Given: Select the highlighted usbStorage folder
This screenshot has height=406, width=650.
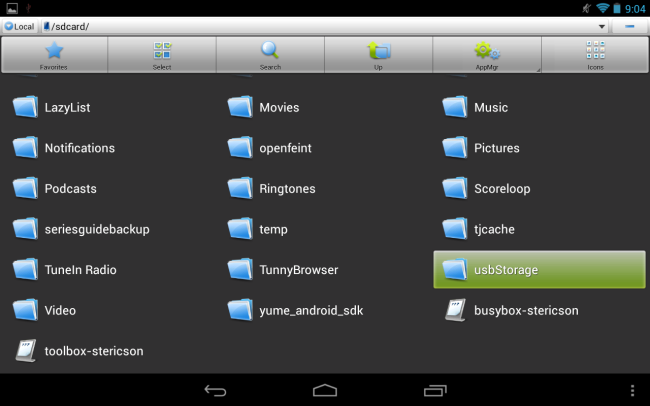Looking at the screenshot, I should tap(539, 270).
